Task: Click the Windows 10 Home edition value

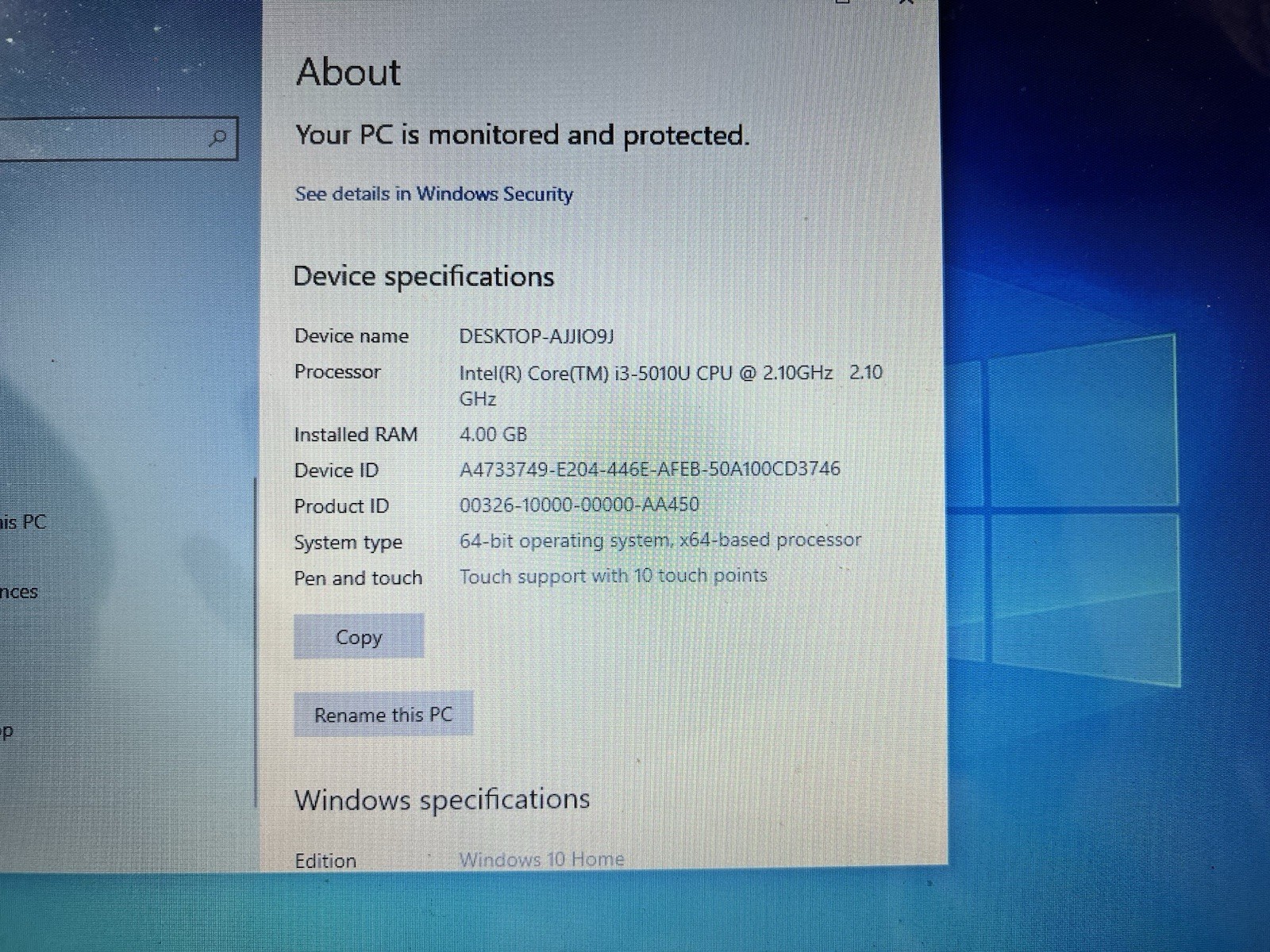Action: tap(541, 859)
